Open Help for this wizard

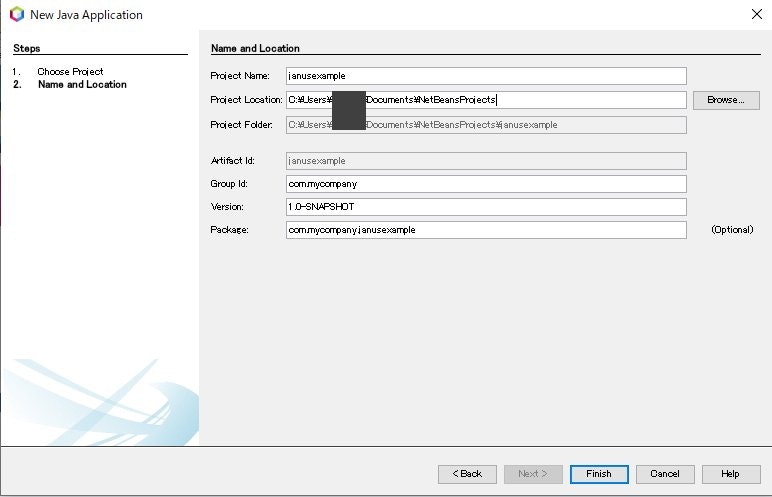731,474
